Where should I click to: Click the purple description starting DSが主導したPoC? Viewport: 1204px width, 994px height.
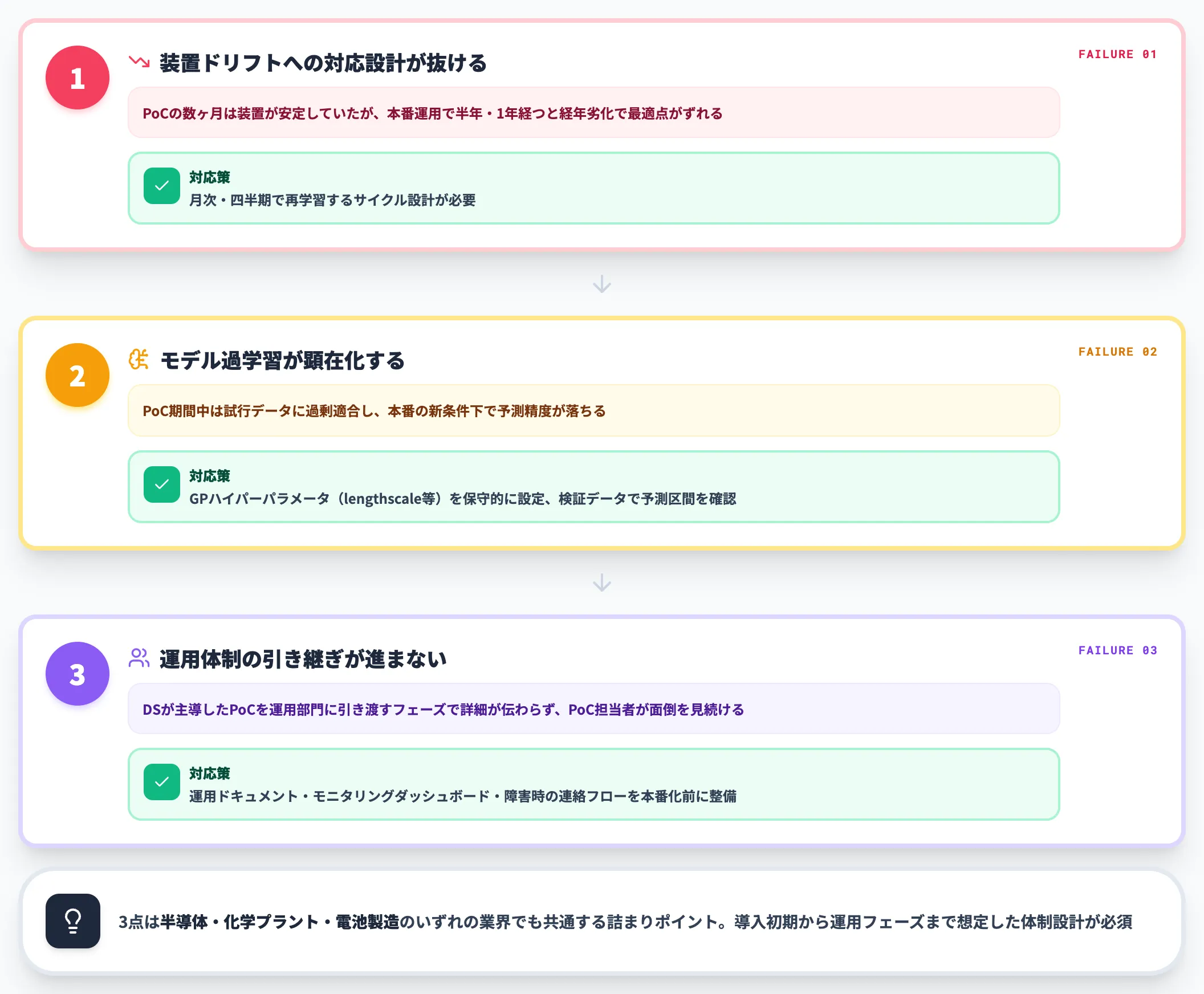593,709
